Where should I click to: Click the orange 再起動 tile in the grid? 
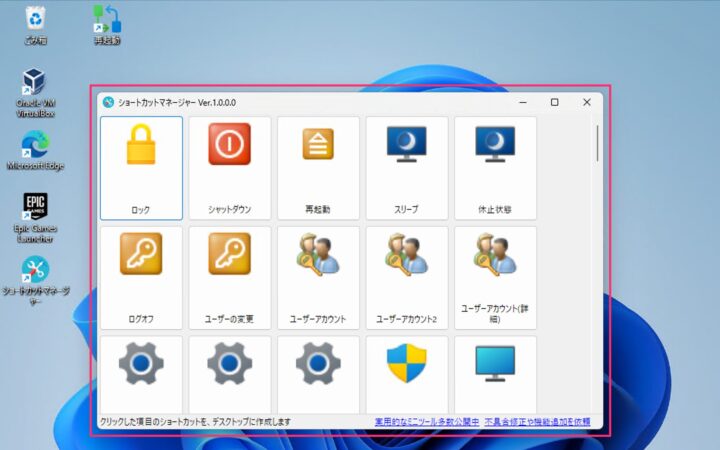point(317,146)
